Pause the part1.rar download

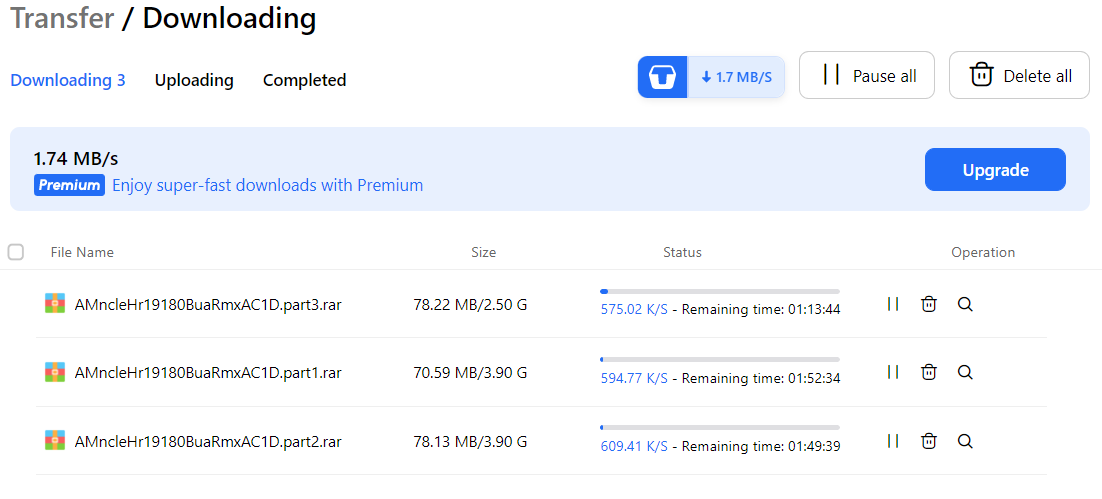893,372
